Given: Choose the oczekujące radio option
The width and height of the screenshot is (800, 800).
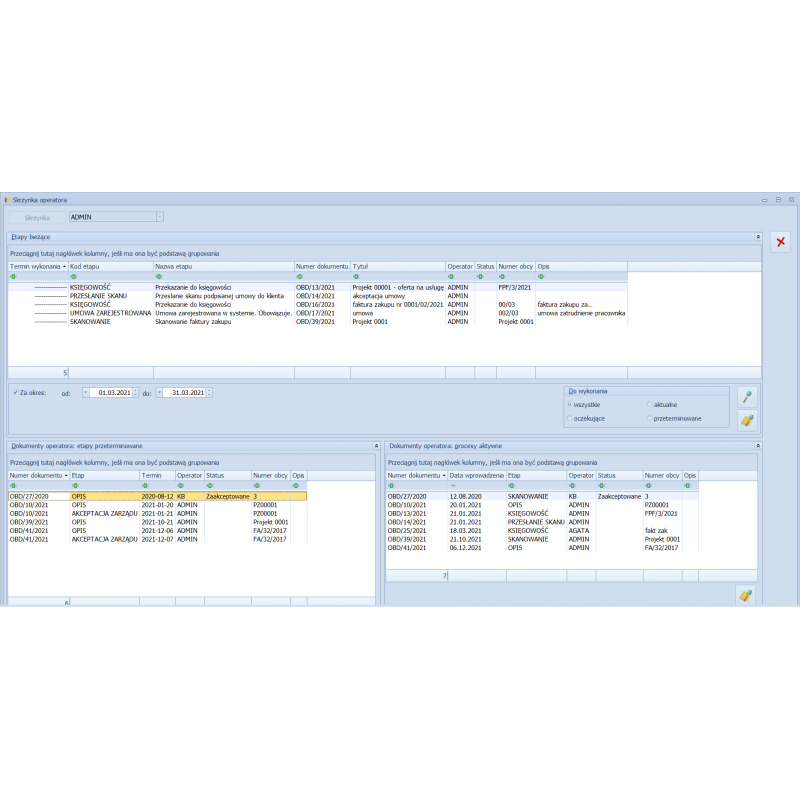Looking at the screenshot, I should pos(569,419).
